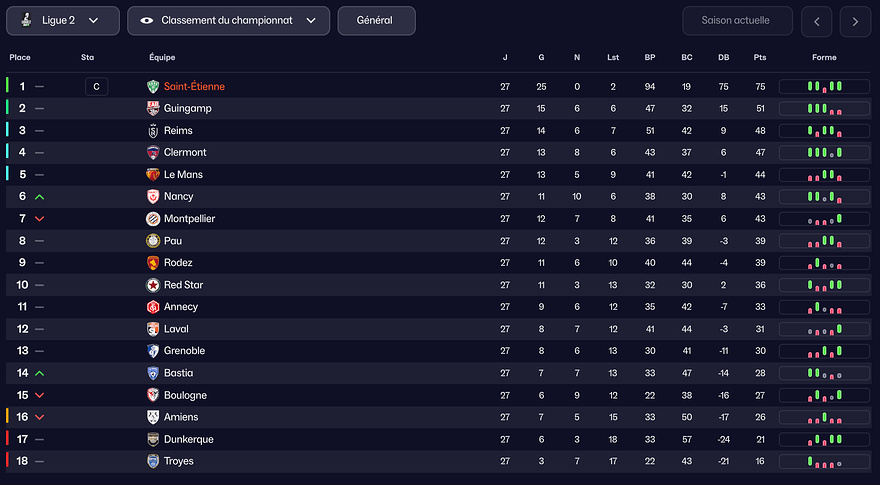Go to next season with right arrow

click(x=855, y=20)
